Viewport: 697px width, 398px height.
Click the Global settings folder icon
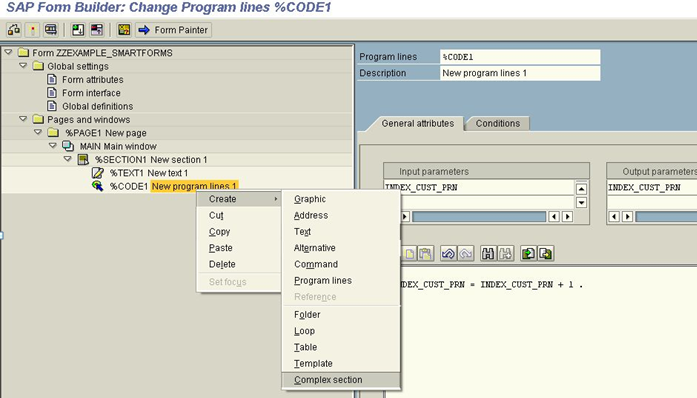pos(39,66)
